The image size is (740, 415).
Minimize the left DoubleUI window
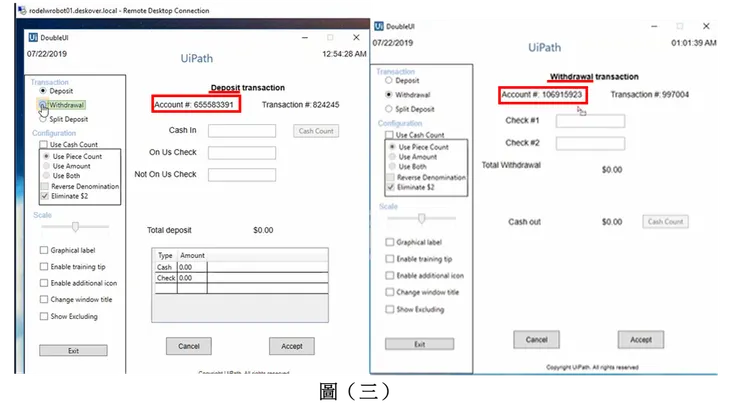pos(305,37)
